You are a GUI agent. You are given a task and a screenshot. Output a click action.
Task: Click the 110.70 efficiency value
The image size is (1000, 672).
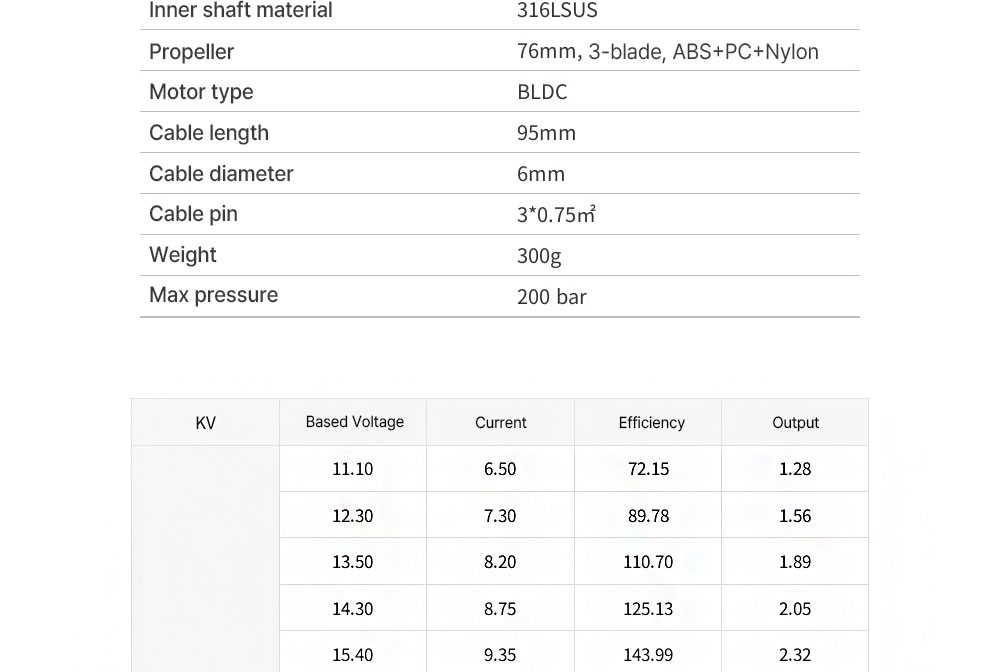tap(648, 562)
